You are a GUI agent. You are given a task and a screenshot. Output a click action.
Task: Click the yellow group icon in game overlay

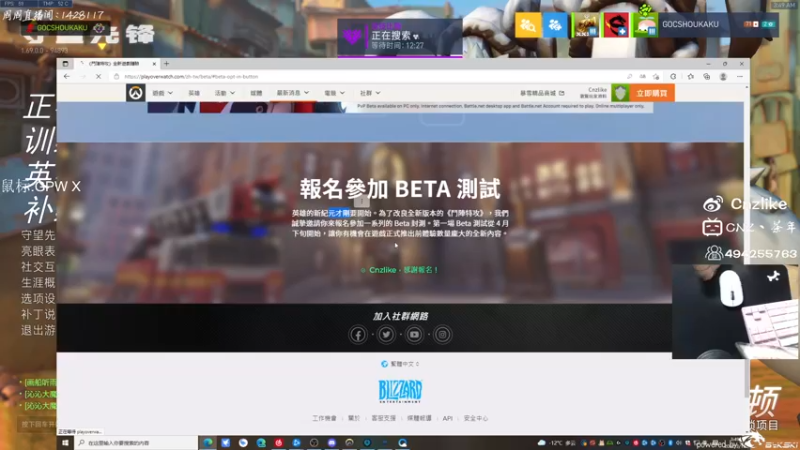(528, 24)
